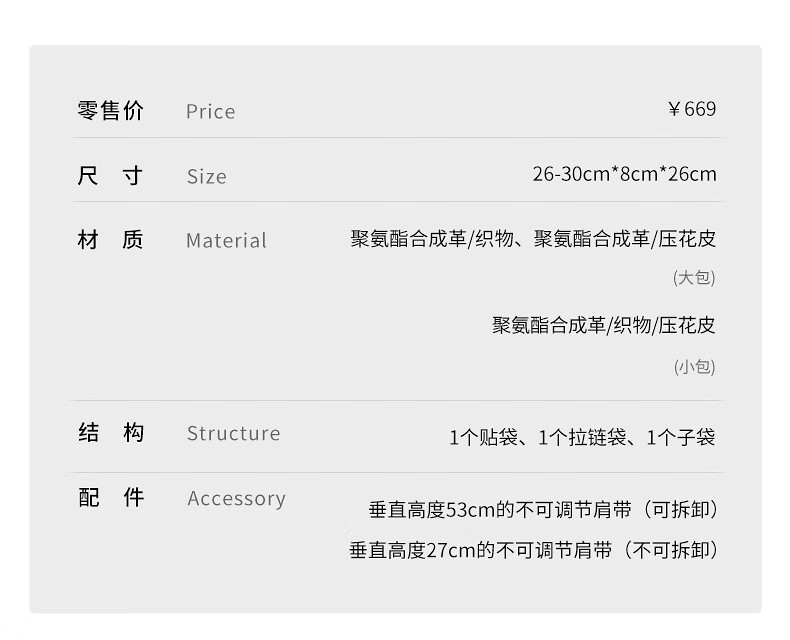The height and width of the screenshot is (640, 790).
Task: Click the 尺寸 row label
Action: (111, 176)
